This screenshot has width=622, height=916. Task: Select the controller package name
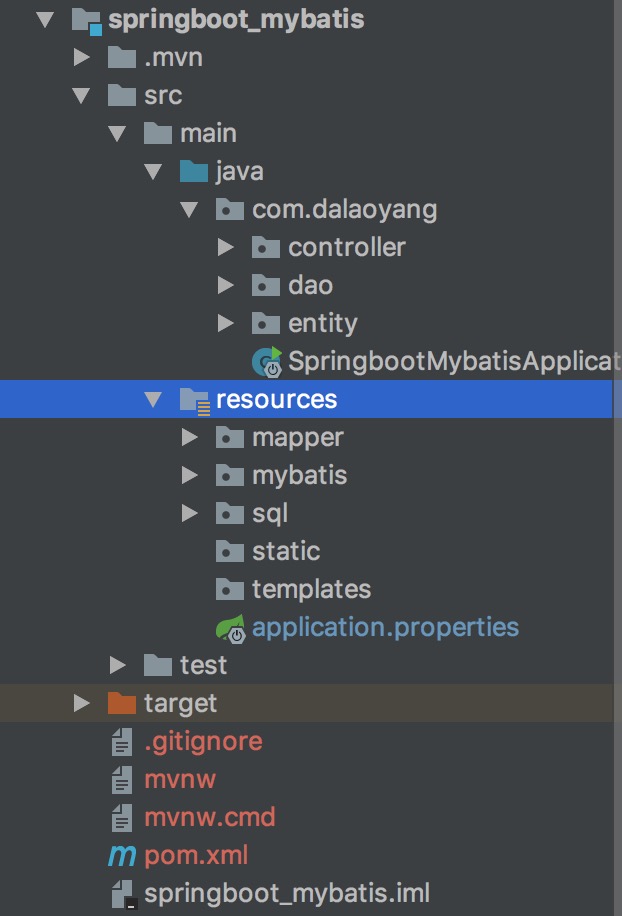(x=347, y=248)
